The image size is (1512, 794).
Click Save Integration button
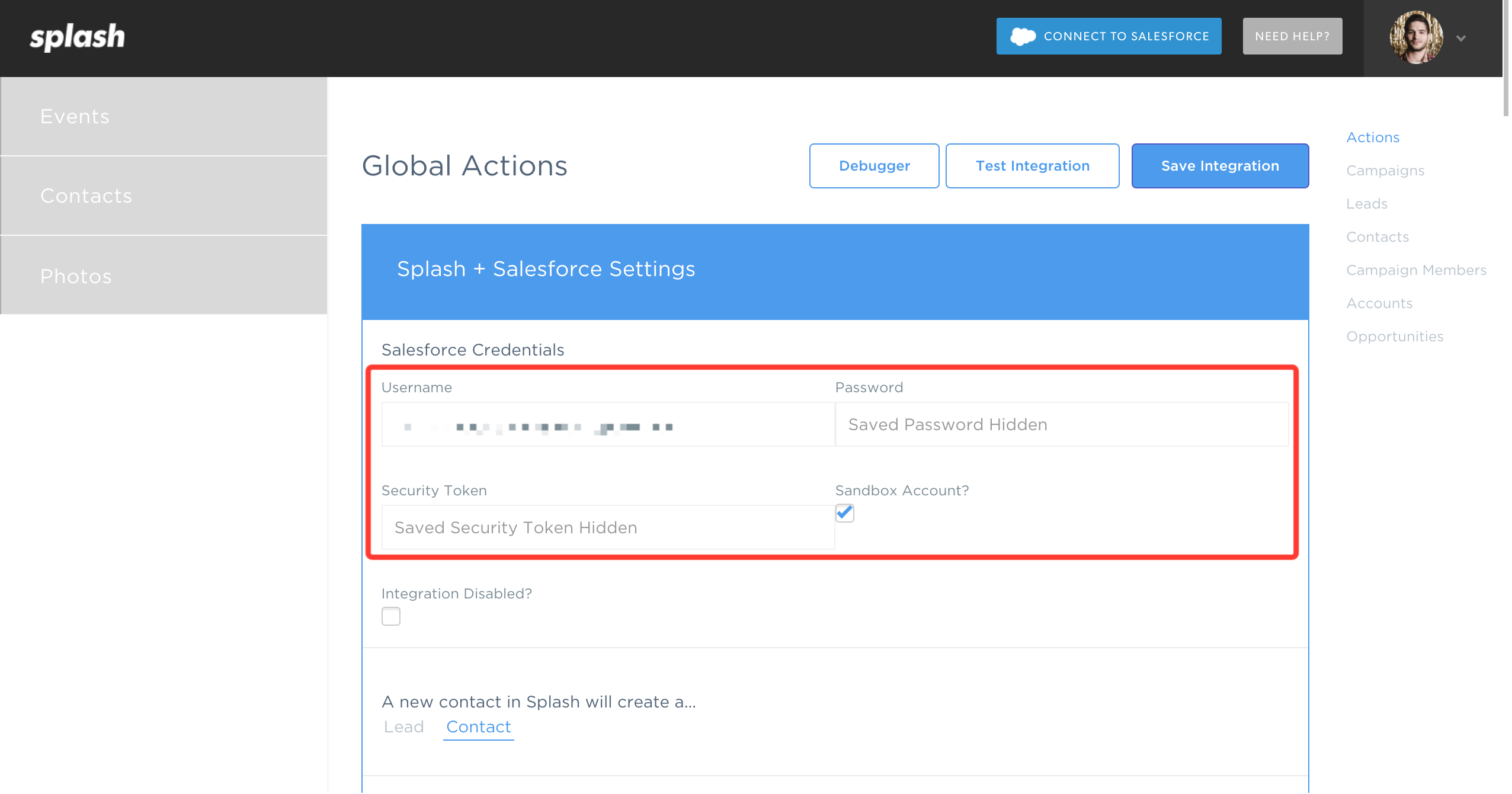1220,166
